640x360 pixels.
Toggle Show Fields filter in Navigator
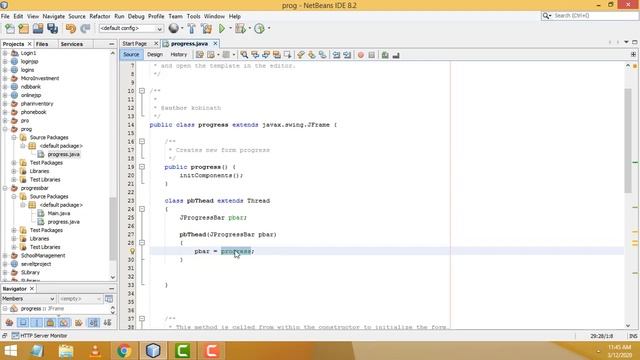tap(23, 322)
